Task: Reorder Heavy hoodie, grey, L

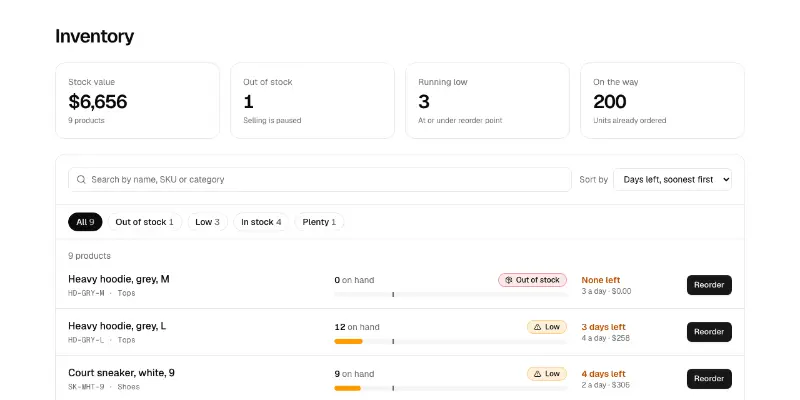Action: (709, 332)
